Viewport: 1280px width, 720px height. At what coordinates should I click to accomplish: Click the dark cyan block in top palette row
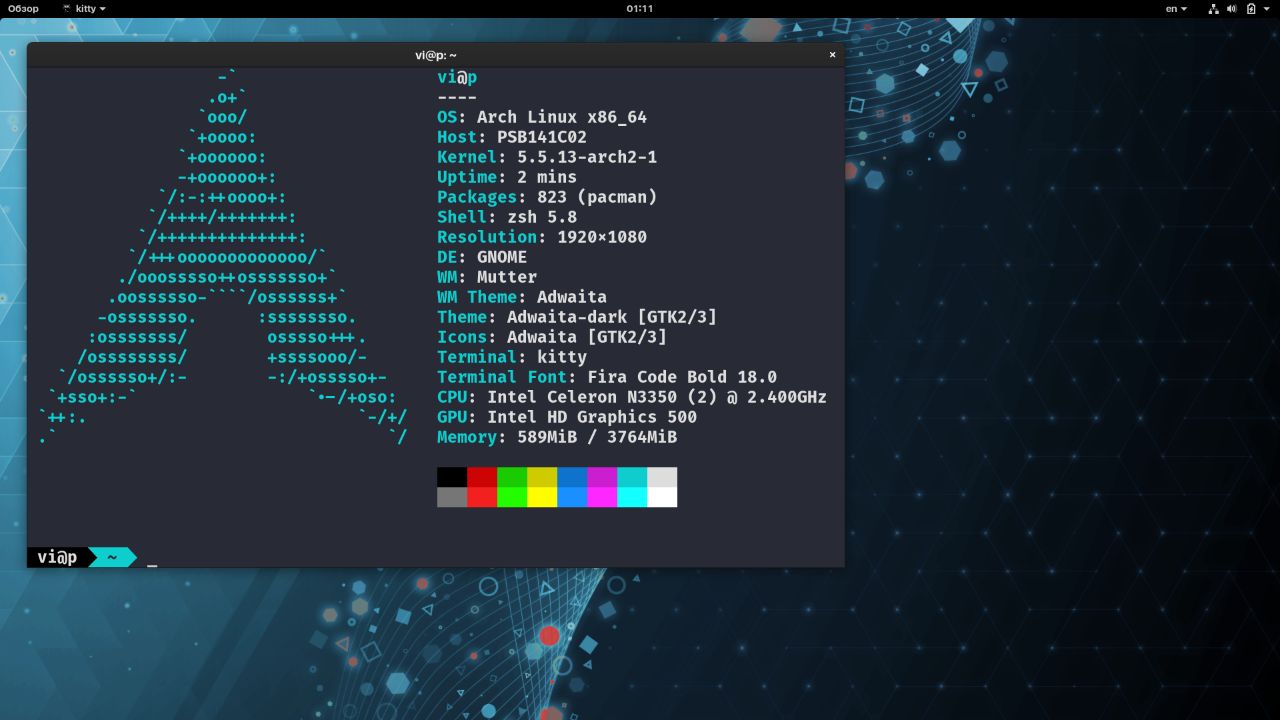point(632,477)
